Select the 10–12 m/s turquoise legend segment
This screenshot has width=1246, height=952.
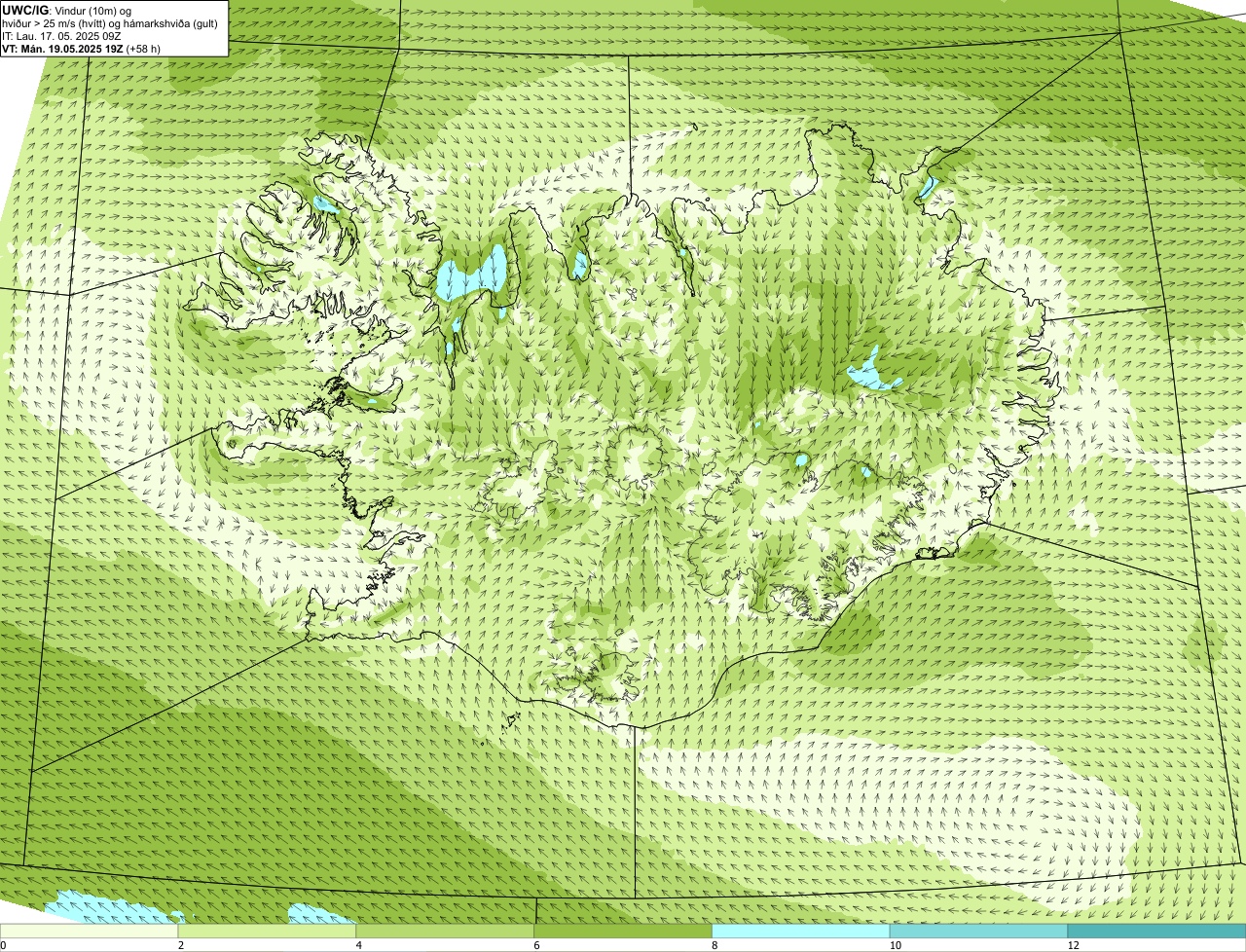pos(979,931)
